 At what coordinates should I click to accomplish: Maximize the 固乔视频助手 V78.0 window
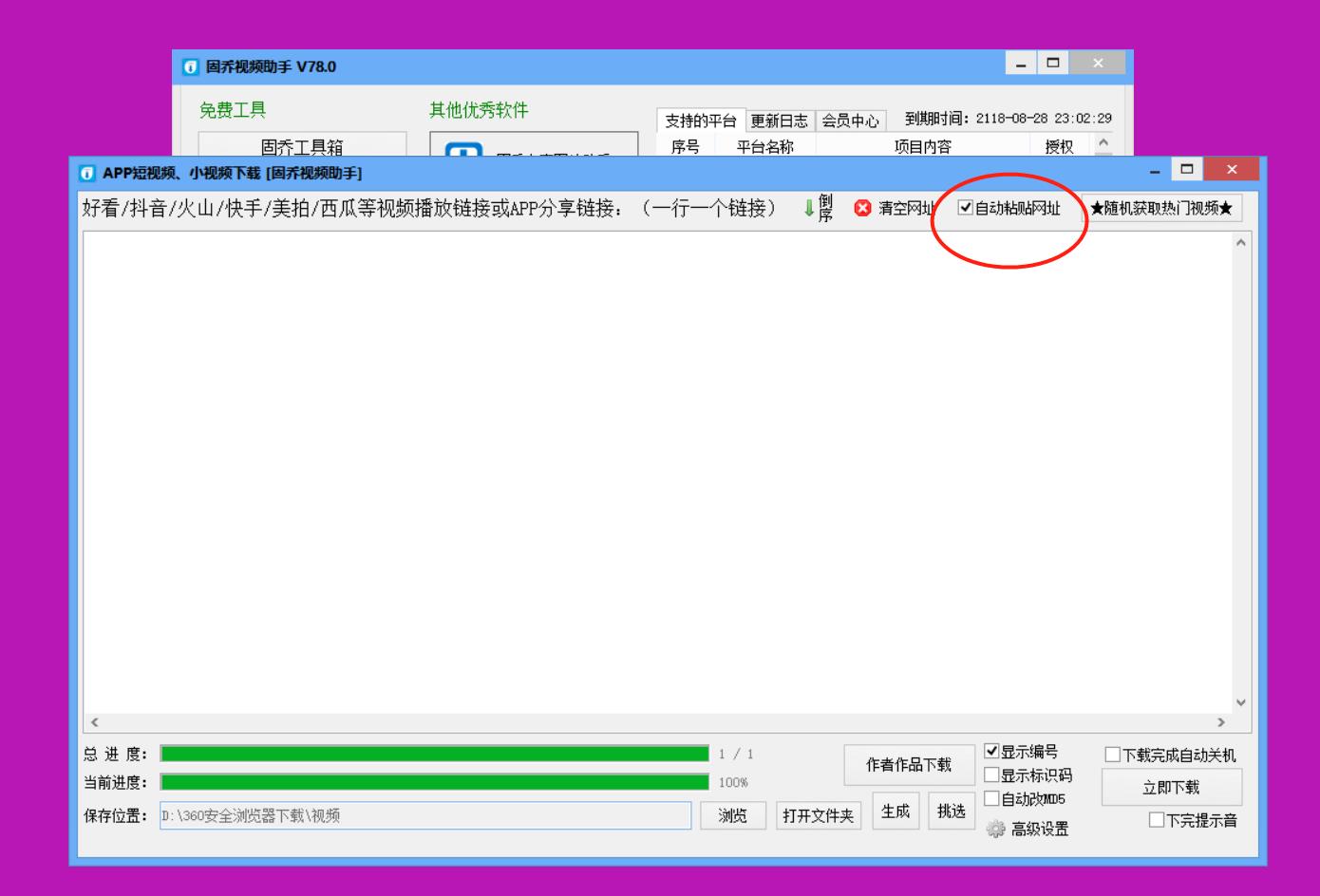(x=1052, y=63)
